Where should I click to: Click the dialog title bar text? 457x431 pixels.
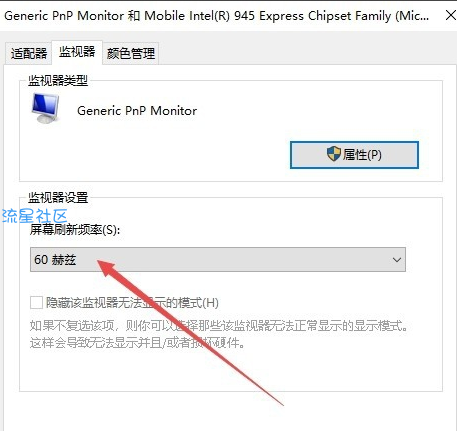point(216,16)
